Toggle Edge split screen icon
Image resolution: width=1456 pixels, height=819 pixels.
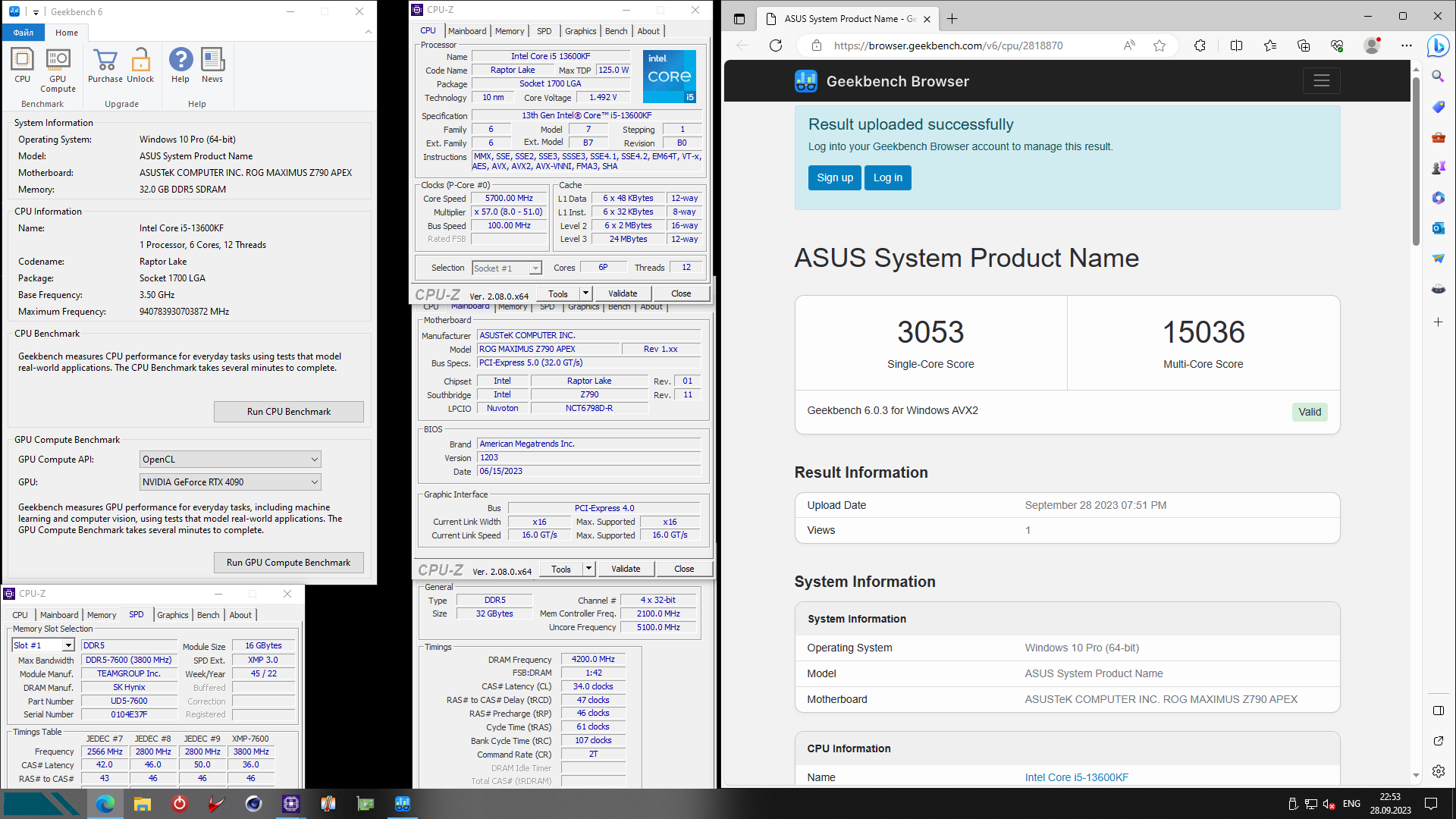coord(1236,45)
